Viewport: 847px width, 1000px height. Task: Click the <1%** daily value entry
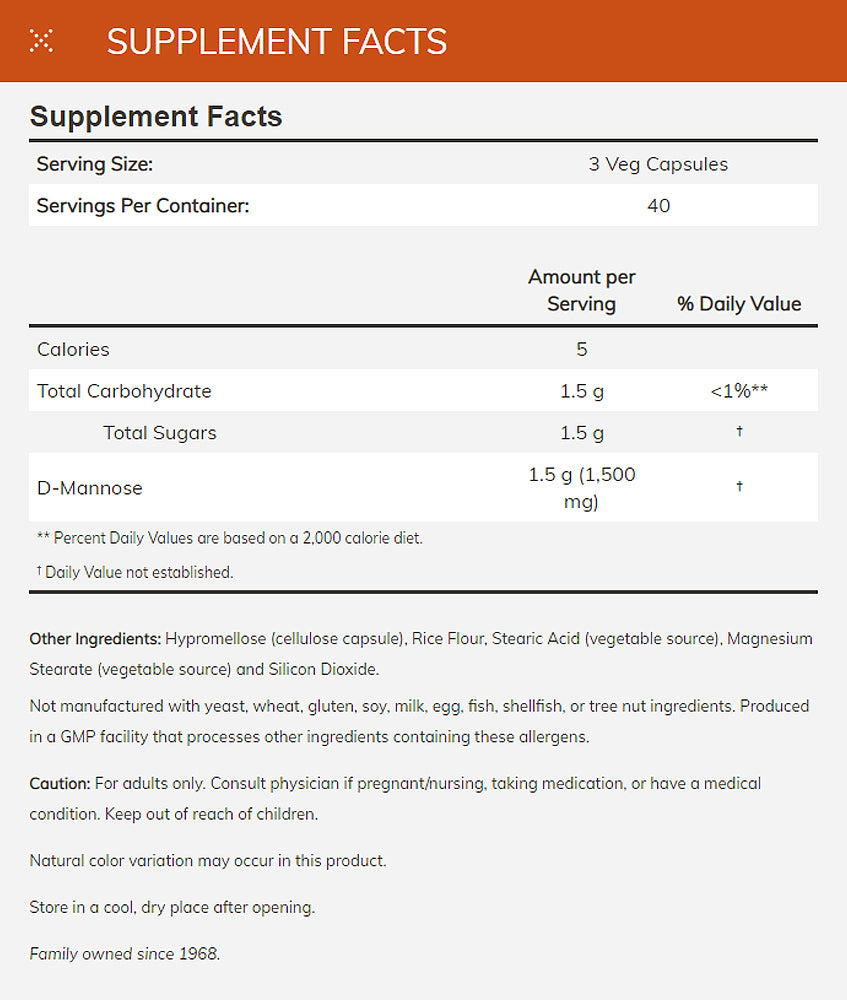(739, 391)
